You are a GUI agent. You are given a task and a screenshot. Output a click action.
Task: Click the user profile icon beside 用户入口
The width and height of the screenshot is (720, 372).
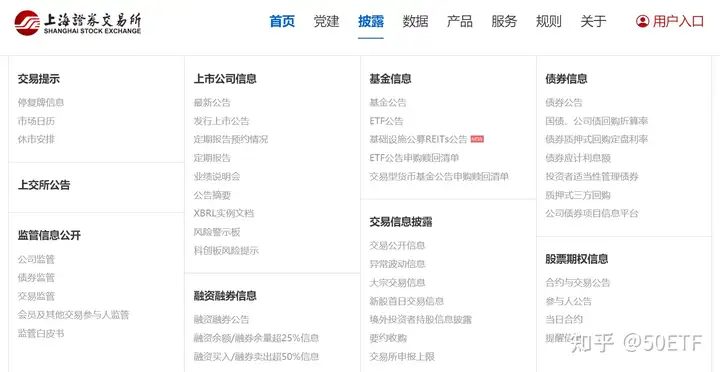pyautogui.click(x=642, y=21)
